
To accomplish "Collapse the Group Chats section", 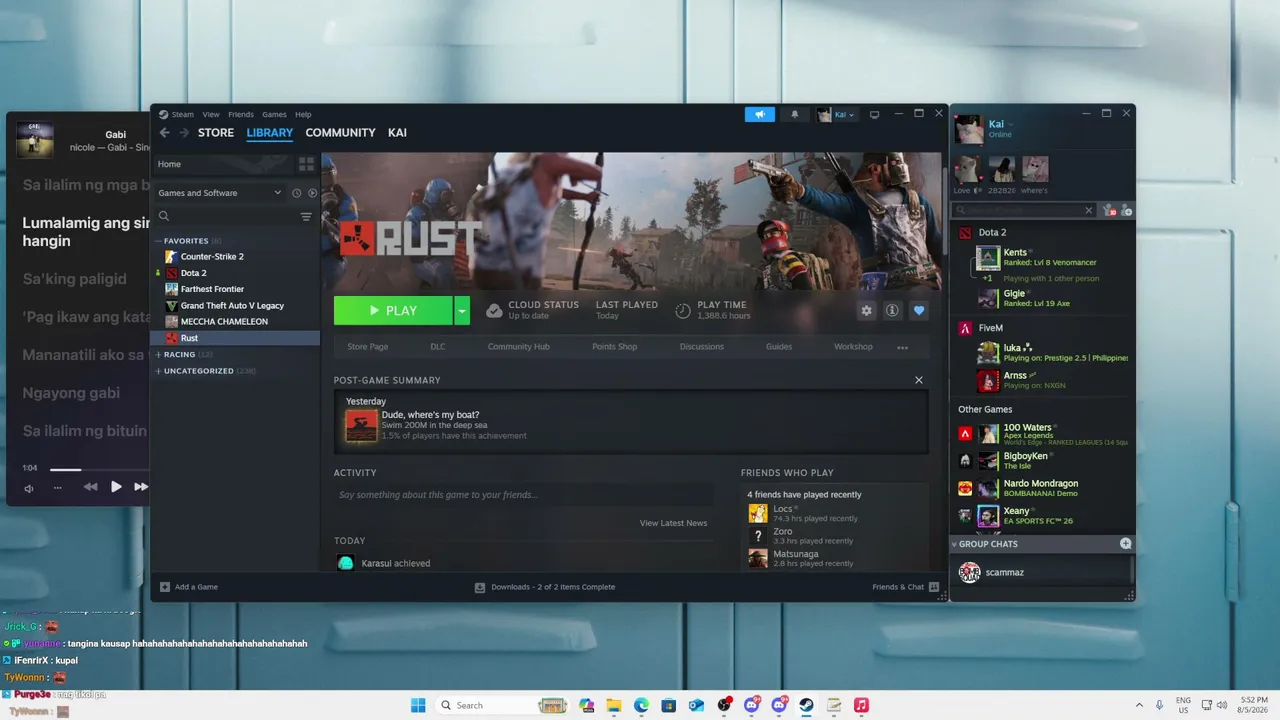I will 954,544.
